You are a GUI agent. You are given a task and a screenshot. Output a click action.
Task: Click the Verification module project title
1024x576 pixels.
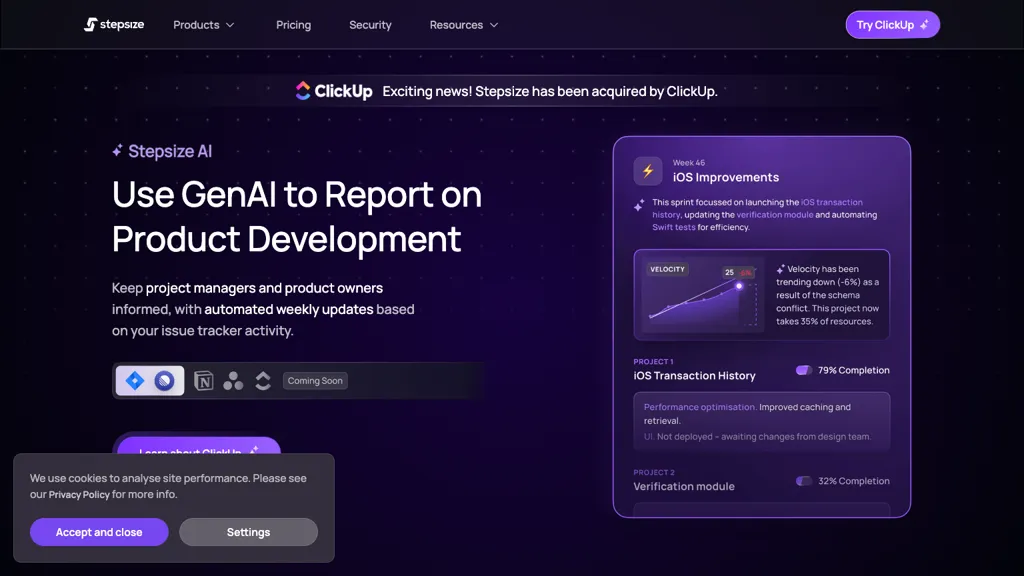pyautogui.click(x=684, y=487)
